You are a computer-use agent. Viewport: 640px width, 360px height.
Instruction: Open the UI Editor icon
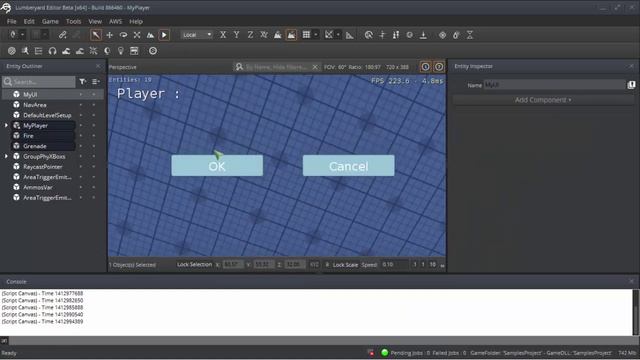pos(134,51)
